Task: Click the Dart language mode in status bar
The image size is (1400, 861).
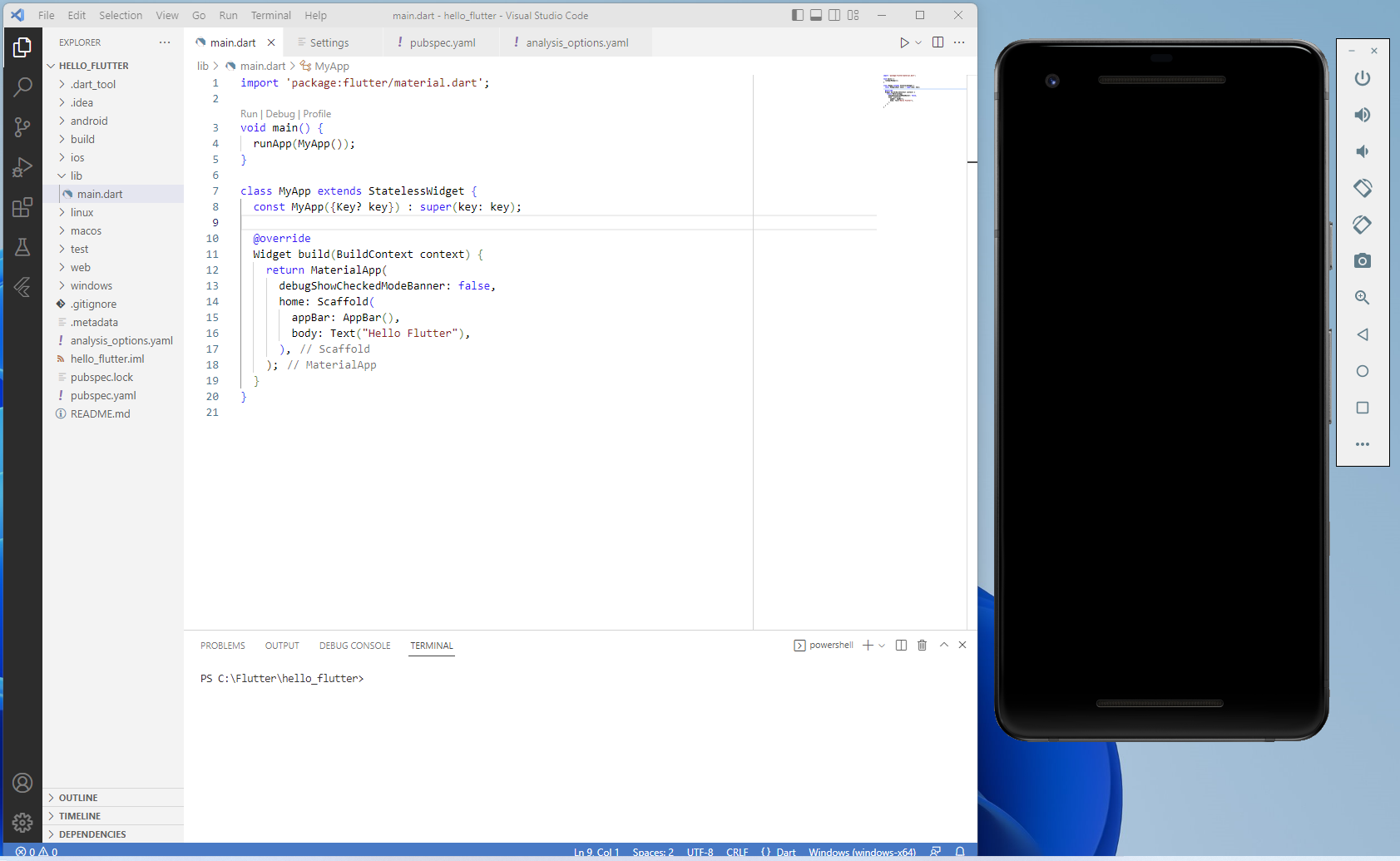Action: (x=786, y=852)
